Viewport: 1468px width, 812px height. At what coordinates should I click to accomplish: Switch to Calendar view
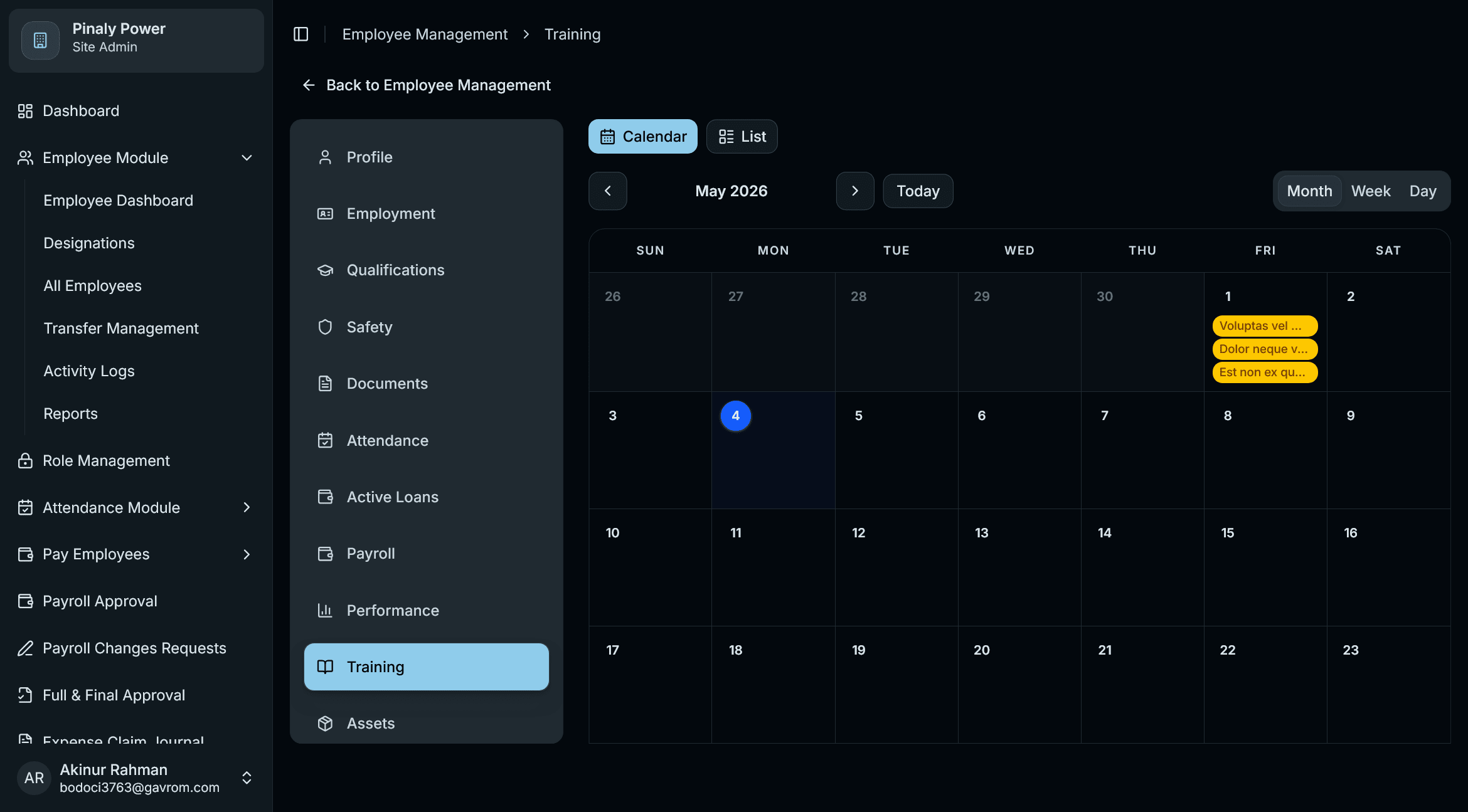click(x=642, y=137)
